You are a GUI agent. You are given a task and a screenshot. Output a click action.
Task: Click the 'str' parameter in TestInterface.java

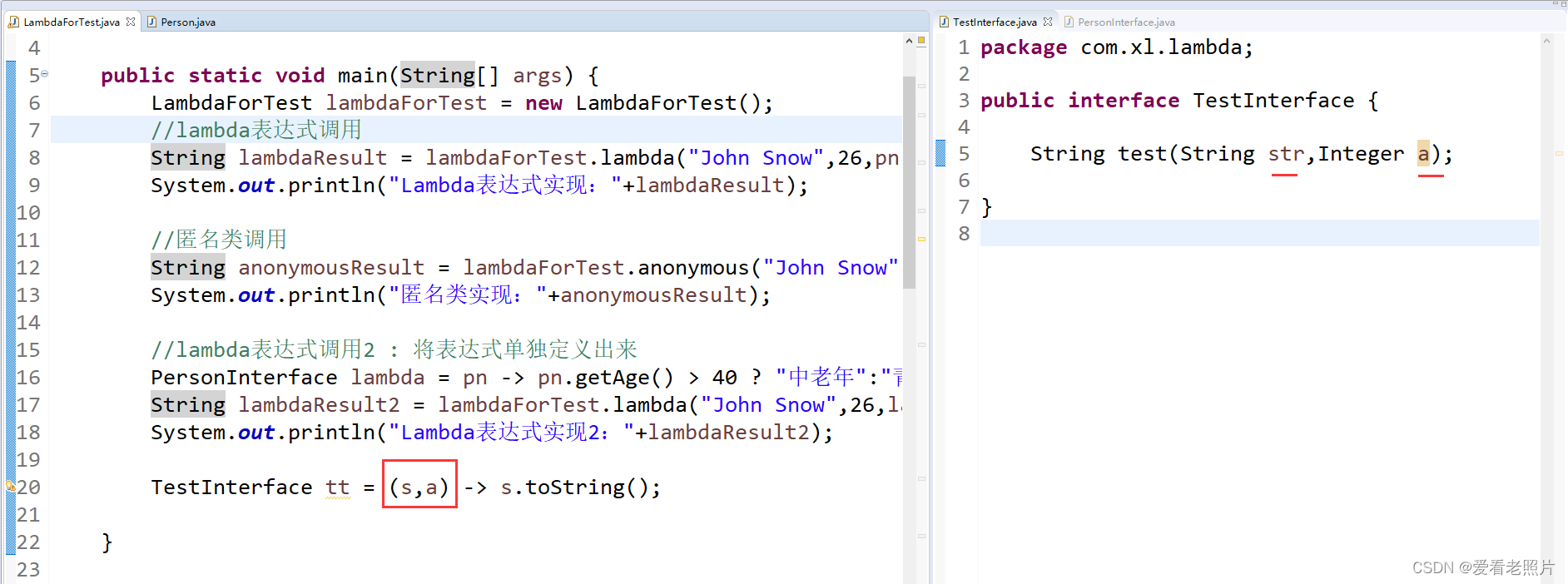coord(1286,154)
